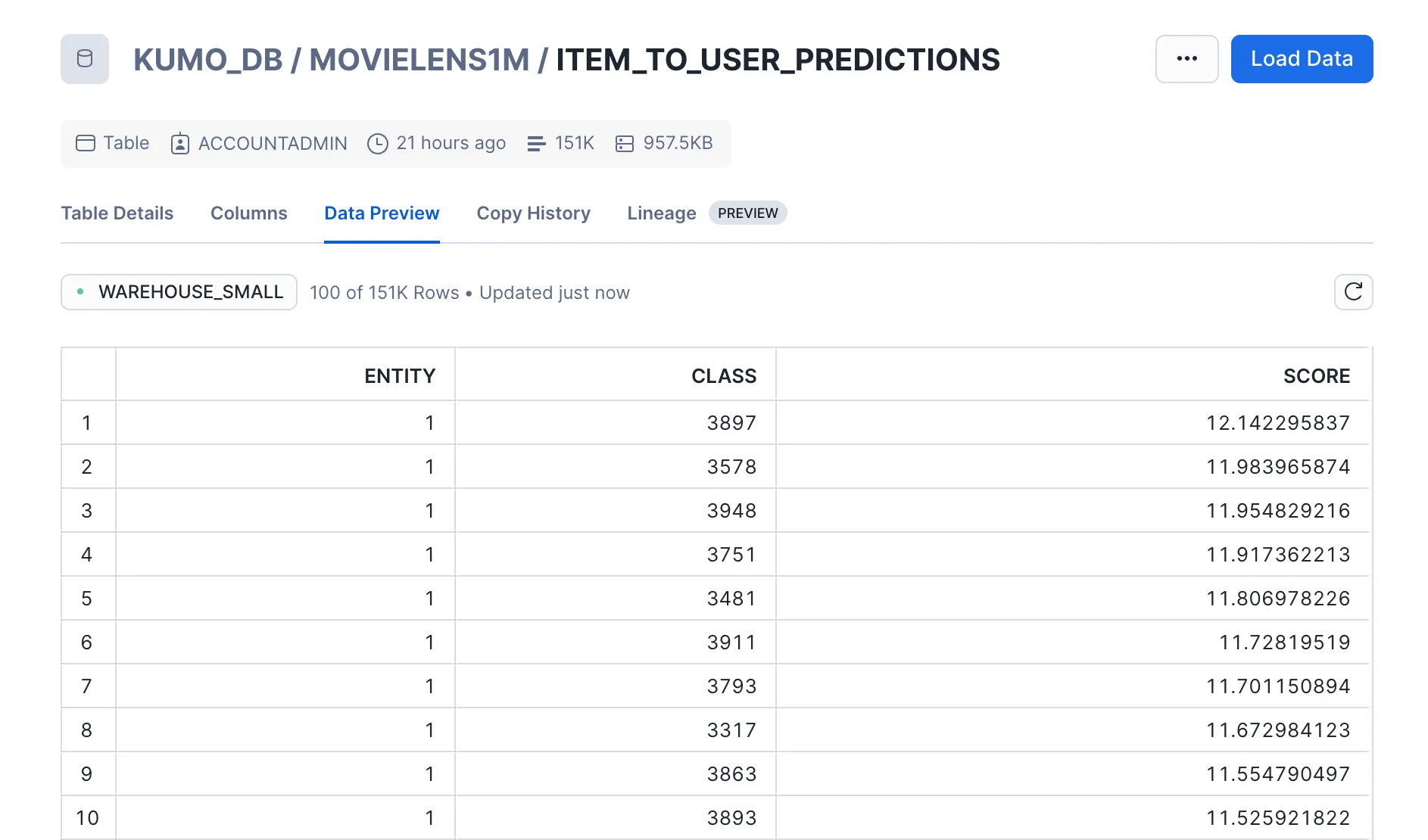Navigate to MOVIELENS1M schema breadcrumb
1428x840 pixels.
pos(419,60)
